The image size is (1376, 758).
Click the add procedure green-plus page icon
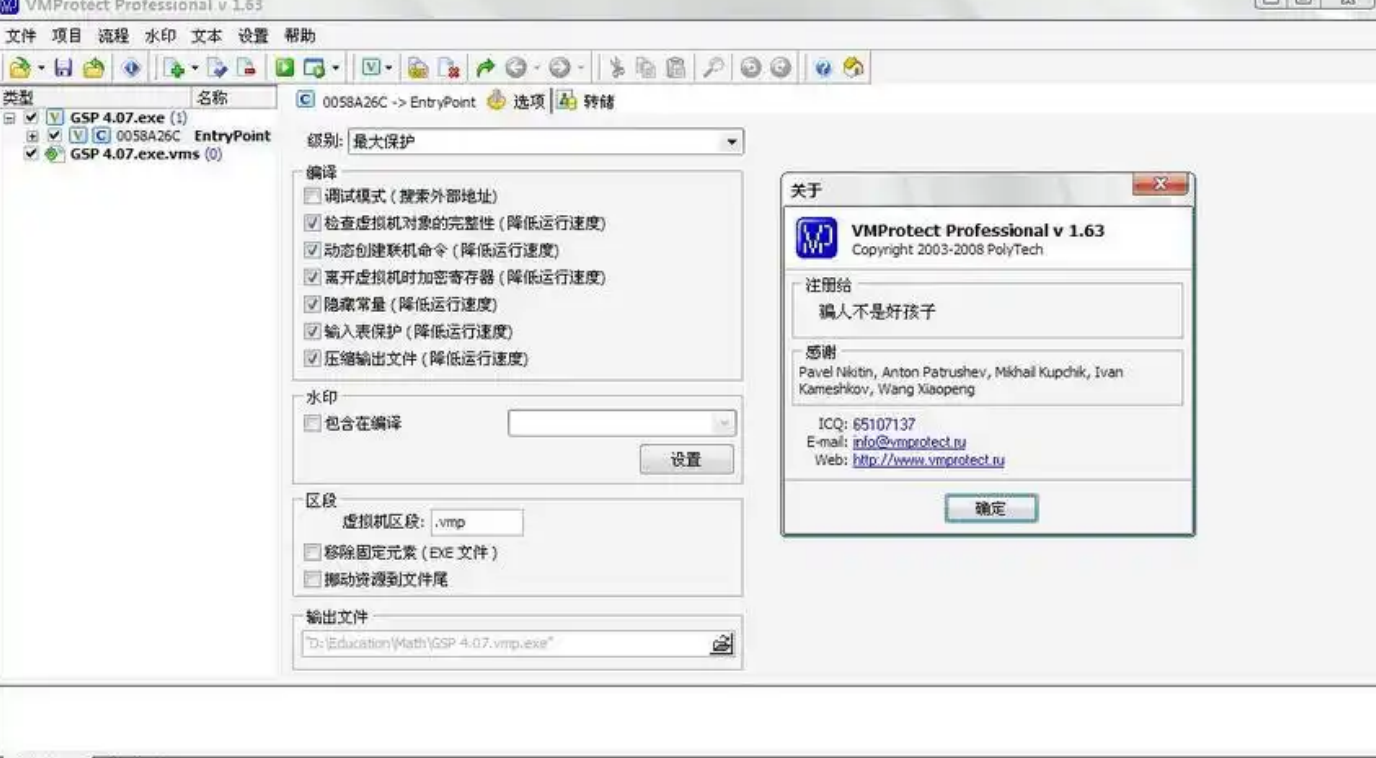(x=174, y=68)
